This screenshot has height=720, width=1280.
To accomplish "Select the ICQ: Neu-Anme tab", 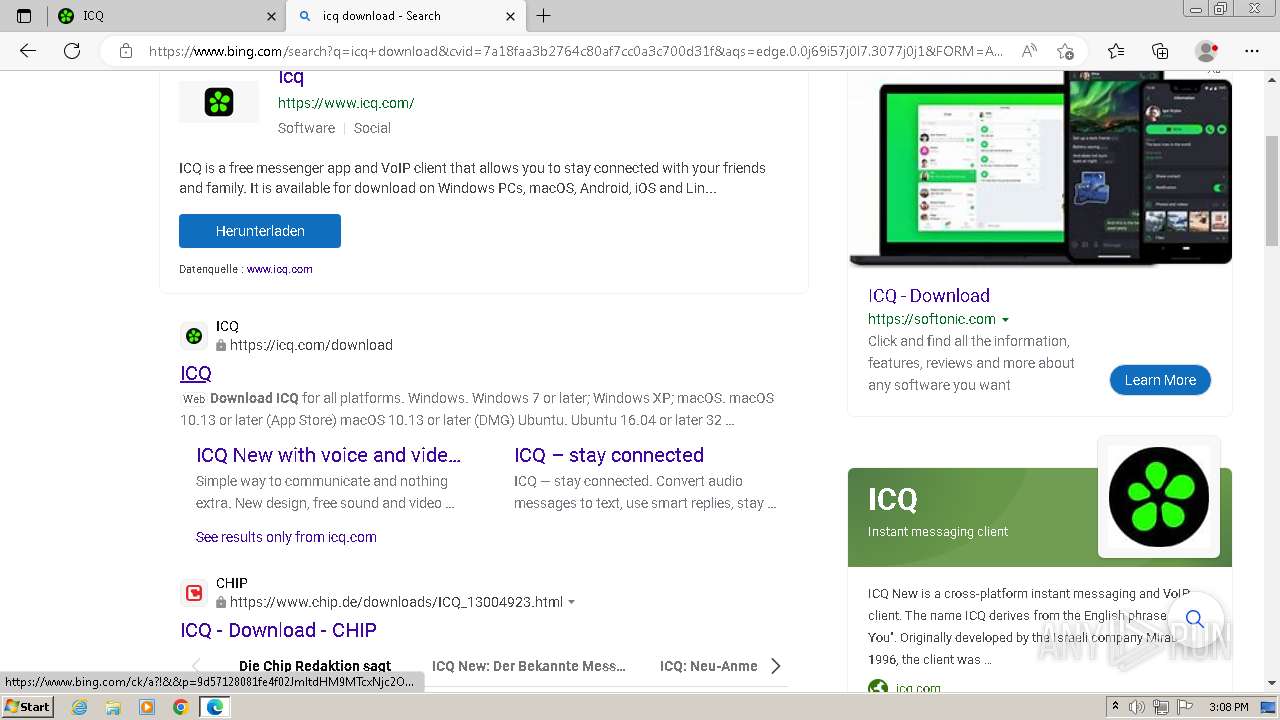I will click(709, 666).
